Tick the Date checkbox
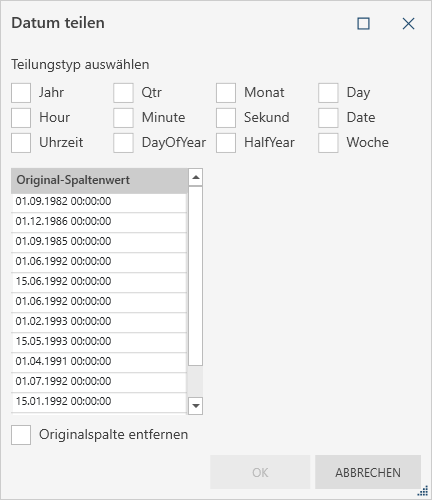Screen dimensions: 432x500 pos(328,118)
